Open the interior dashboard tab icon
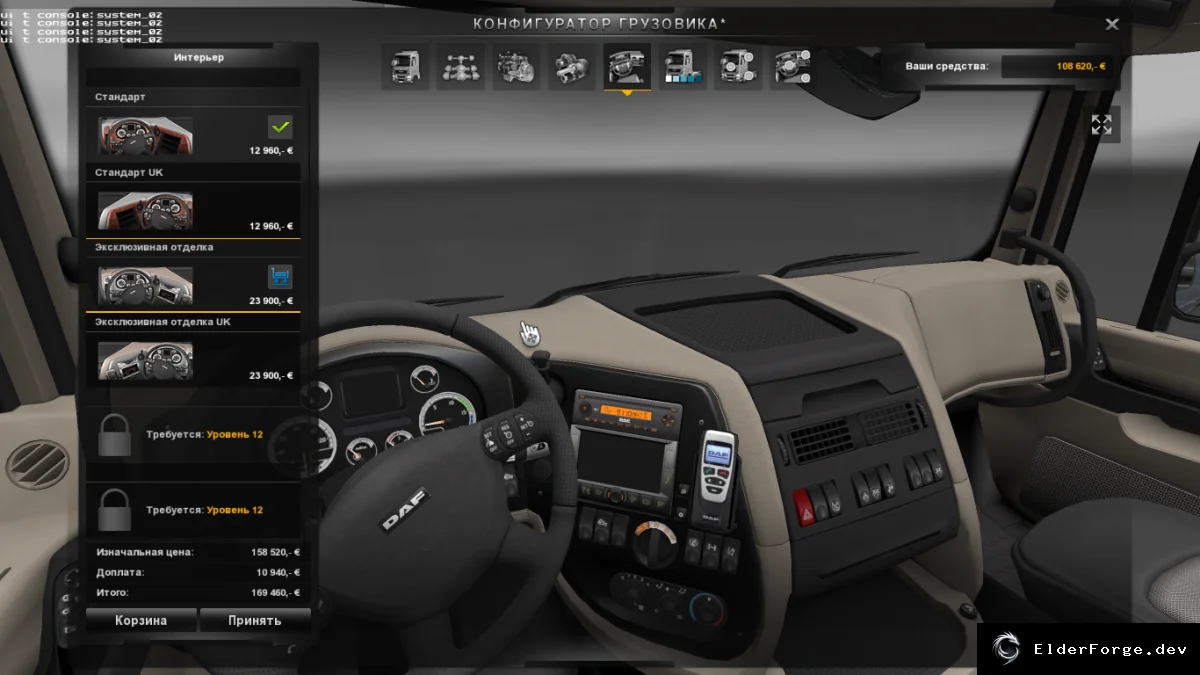 tap(627, 66)
